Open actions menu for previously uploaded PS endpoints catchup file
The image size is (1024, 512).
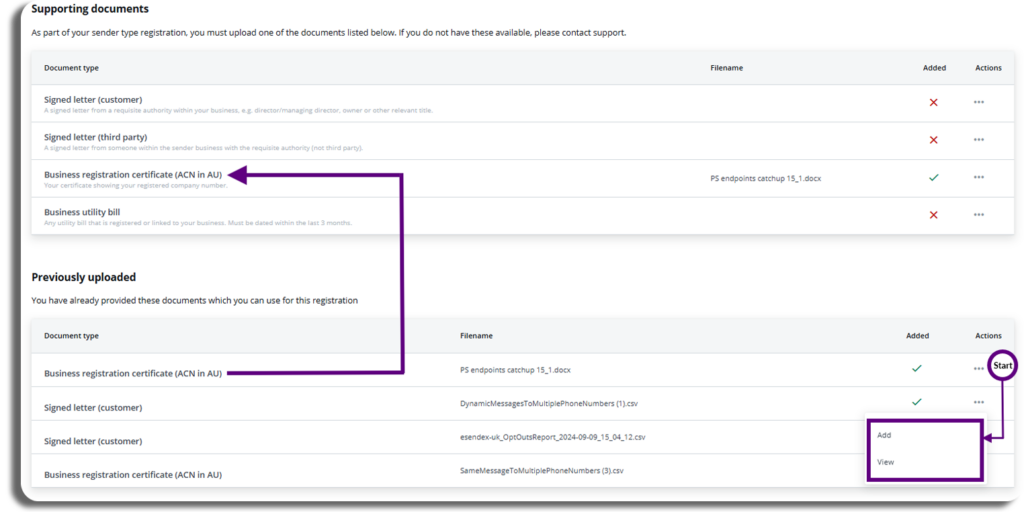[x=978, y=369]
